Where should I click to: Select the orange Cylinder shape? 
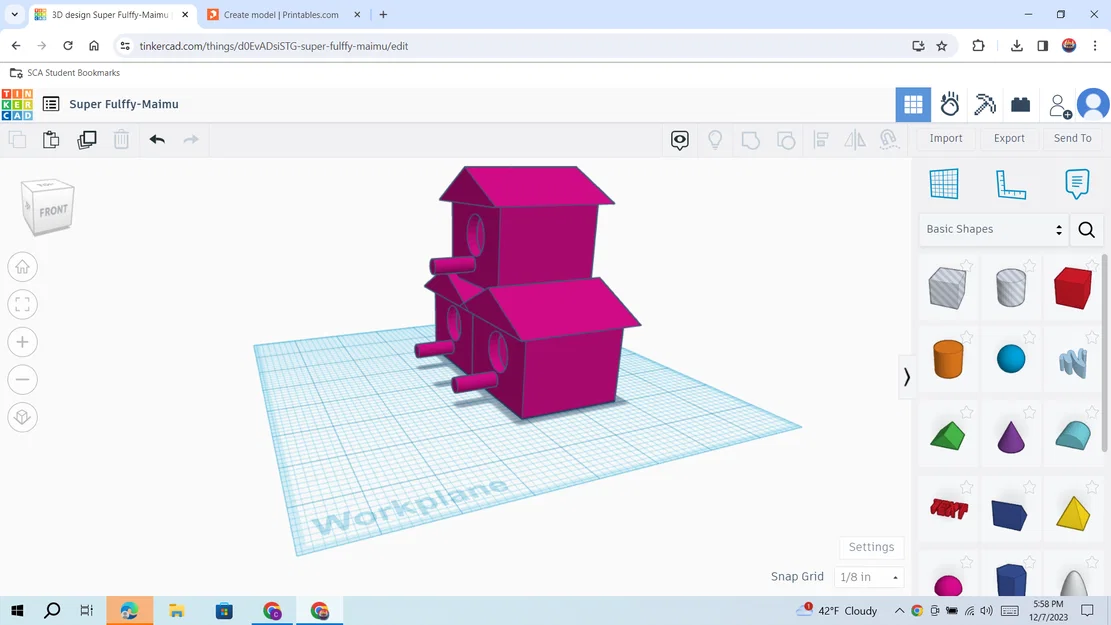pyautogui.click(x=948, y=359)
